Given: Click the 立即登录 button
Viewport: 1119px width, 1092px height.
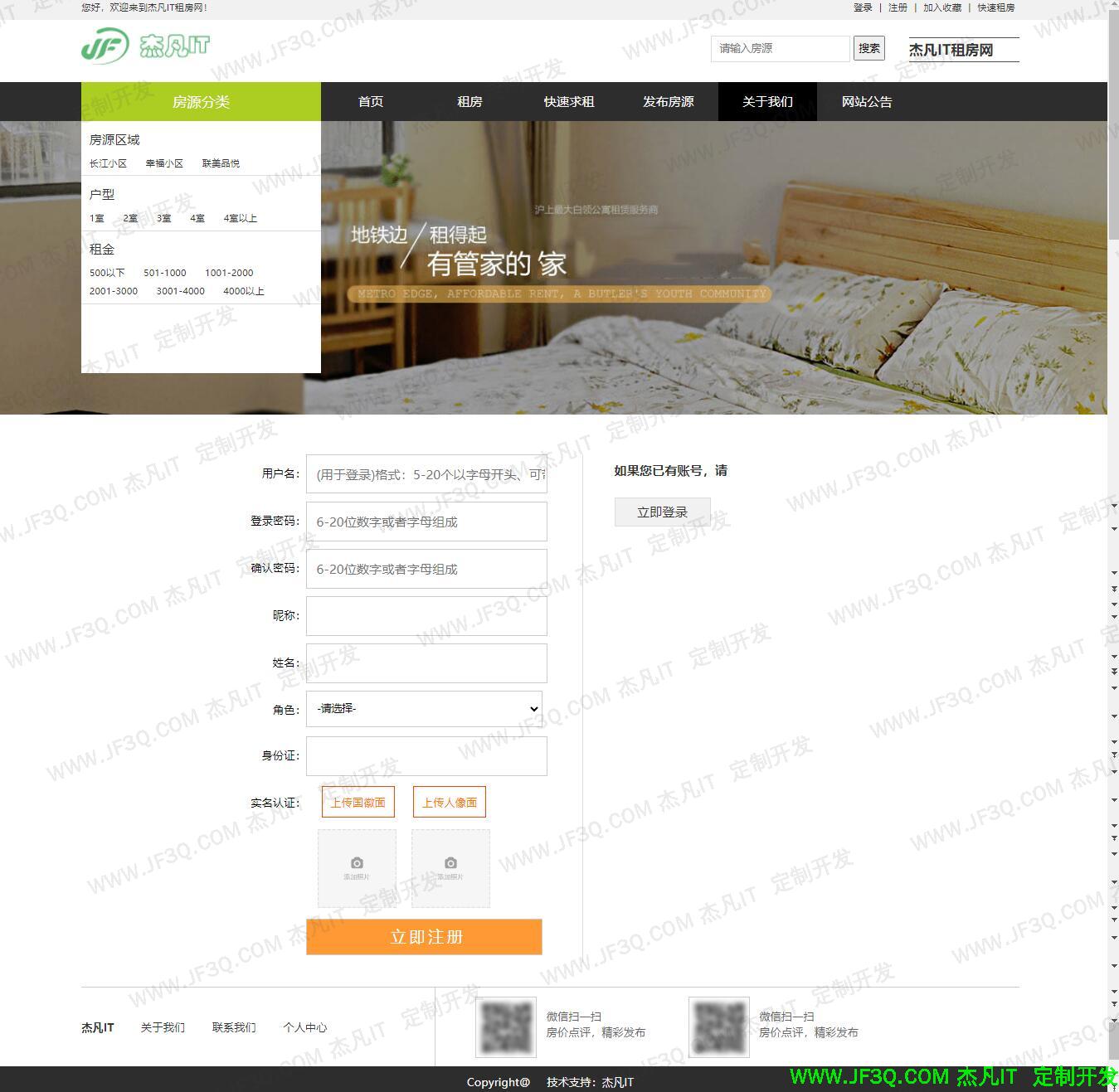Looking at the screenshot, I should click(662, 512).
